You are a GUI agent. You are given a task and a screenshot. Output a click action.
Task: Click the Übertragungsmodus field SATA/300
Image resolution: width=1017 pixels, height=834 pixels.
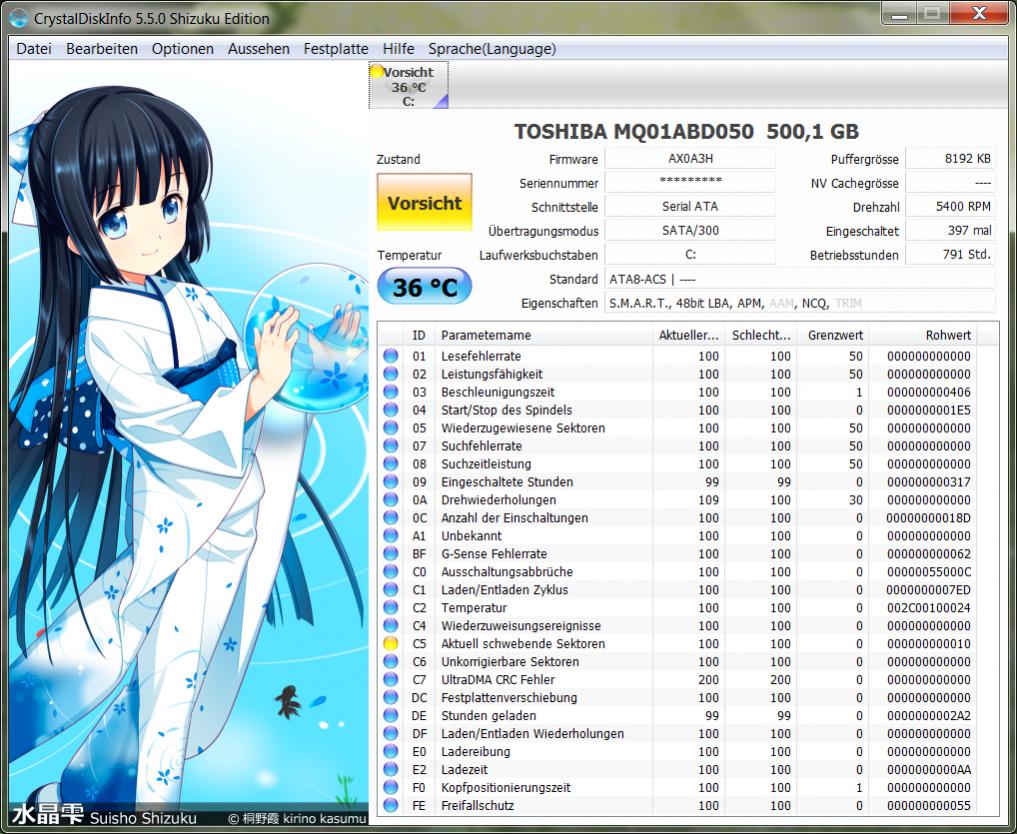tap(690, 230)
